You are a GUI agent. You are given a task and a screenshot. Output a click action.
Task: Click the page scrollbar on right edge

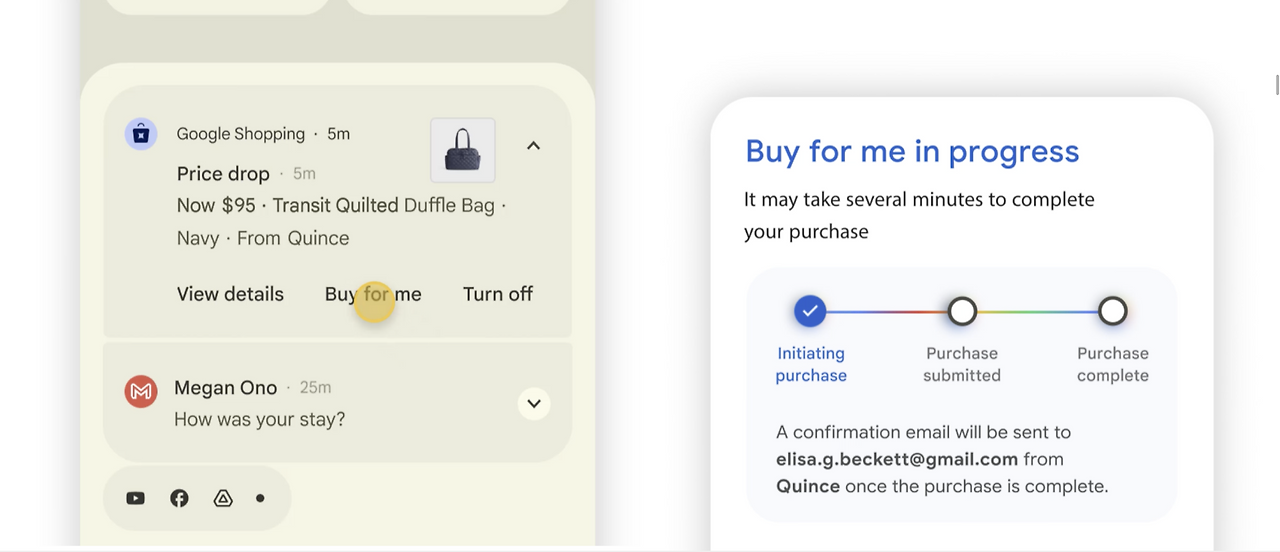click(1277, 85)
